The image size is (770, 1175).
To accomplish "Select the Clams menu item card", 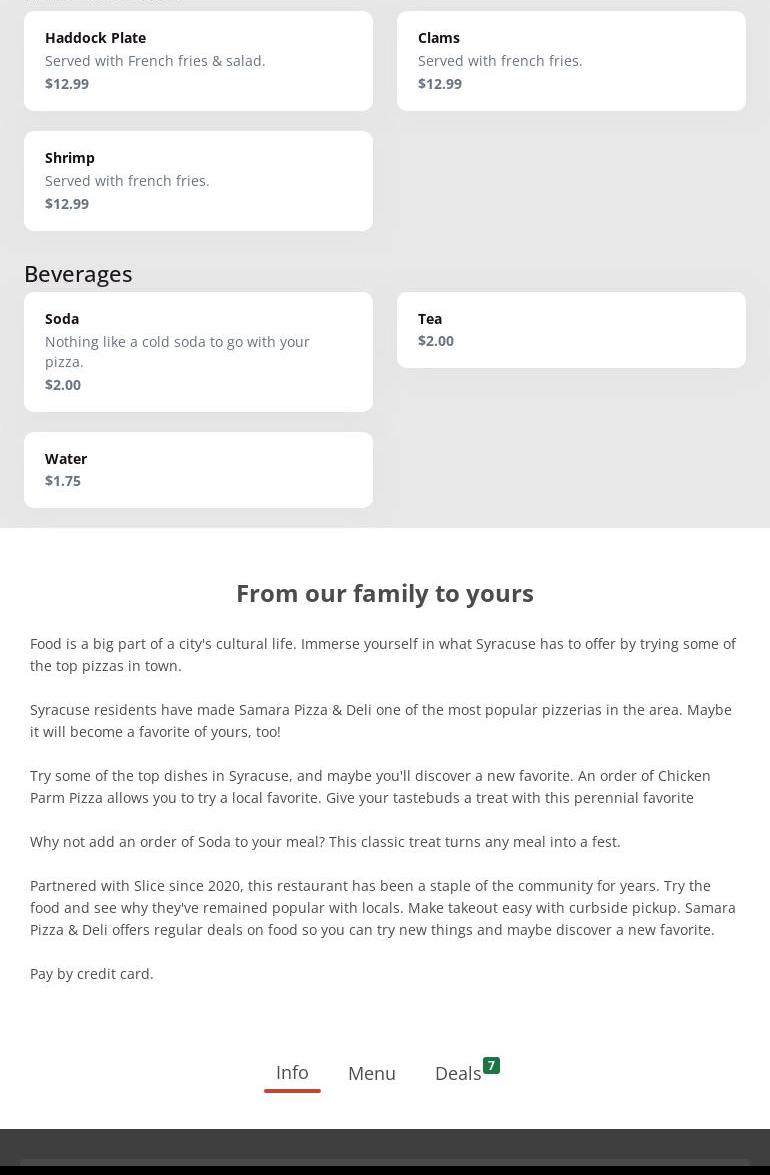I will coord(570,61).
